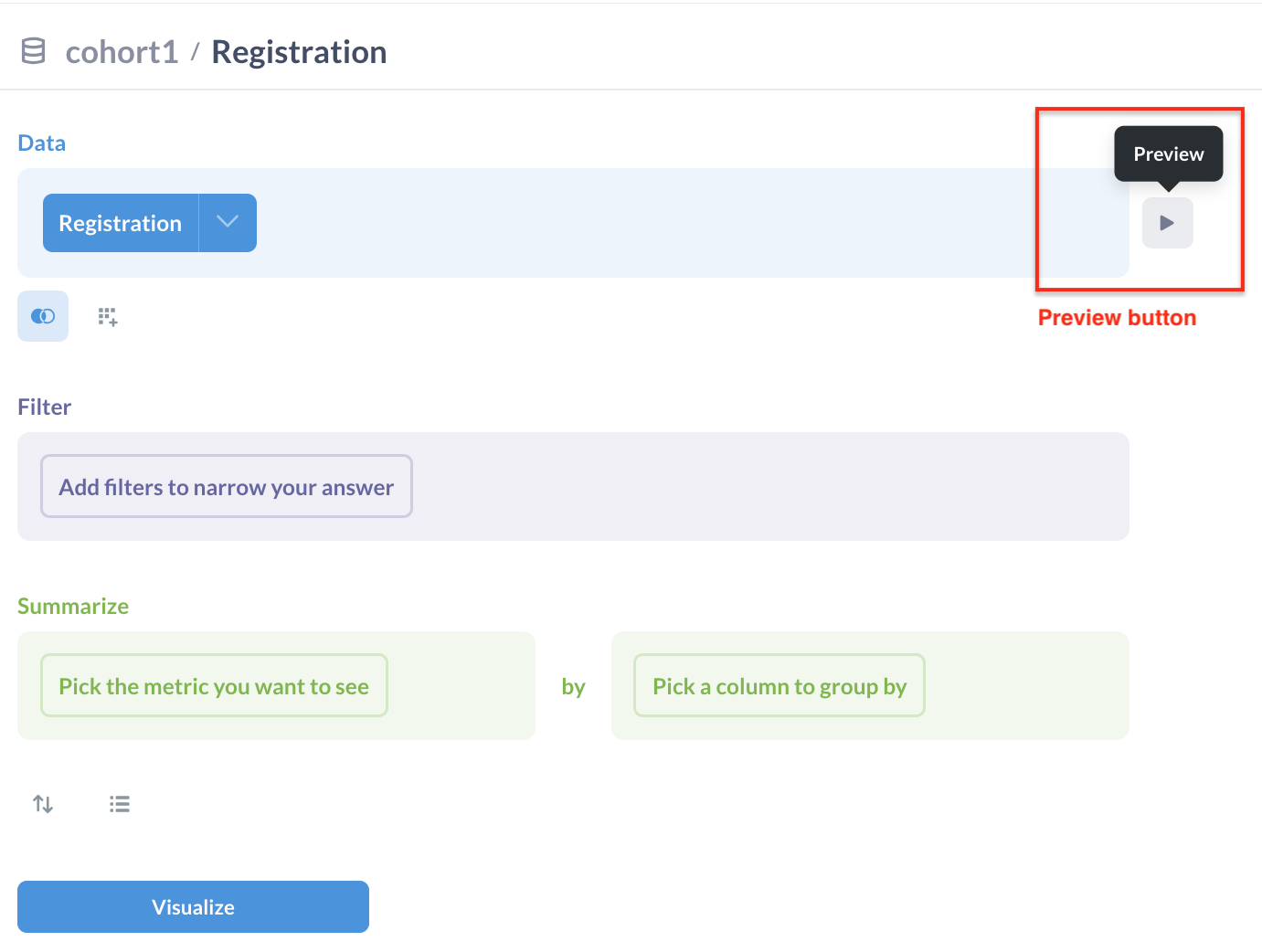Click the Visualize button
The image size is (1262, 952).
[x=193, y=906]
